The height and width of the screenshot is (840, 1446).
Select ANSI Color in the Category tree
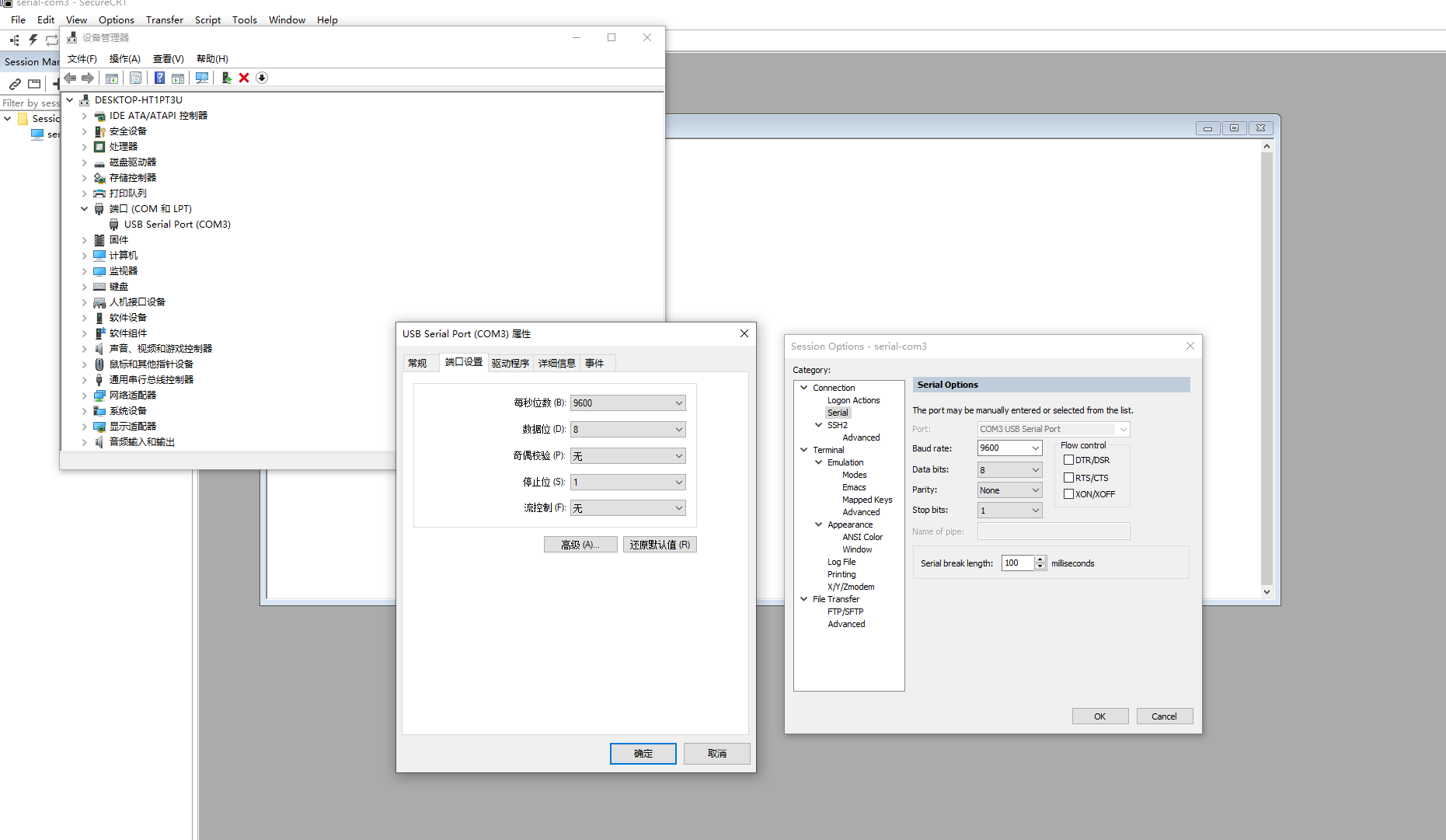[862, 538]
